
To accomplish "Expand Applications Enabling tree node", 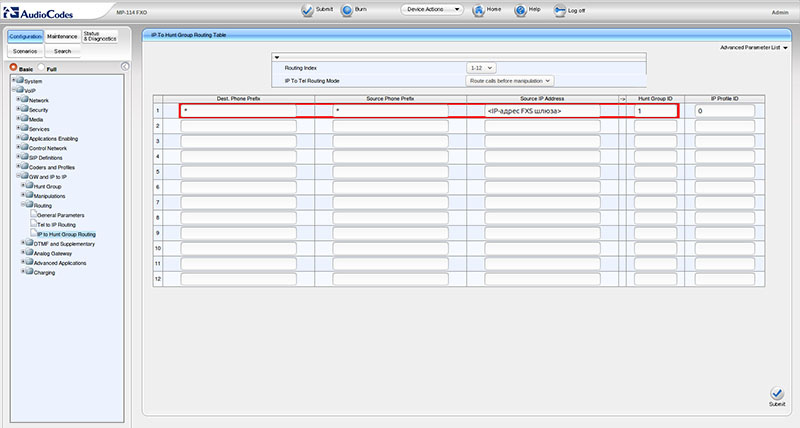I will (x=18, y=138).
